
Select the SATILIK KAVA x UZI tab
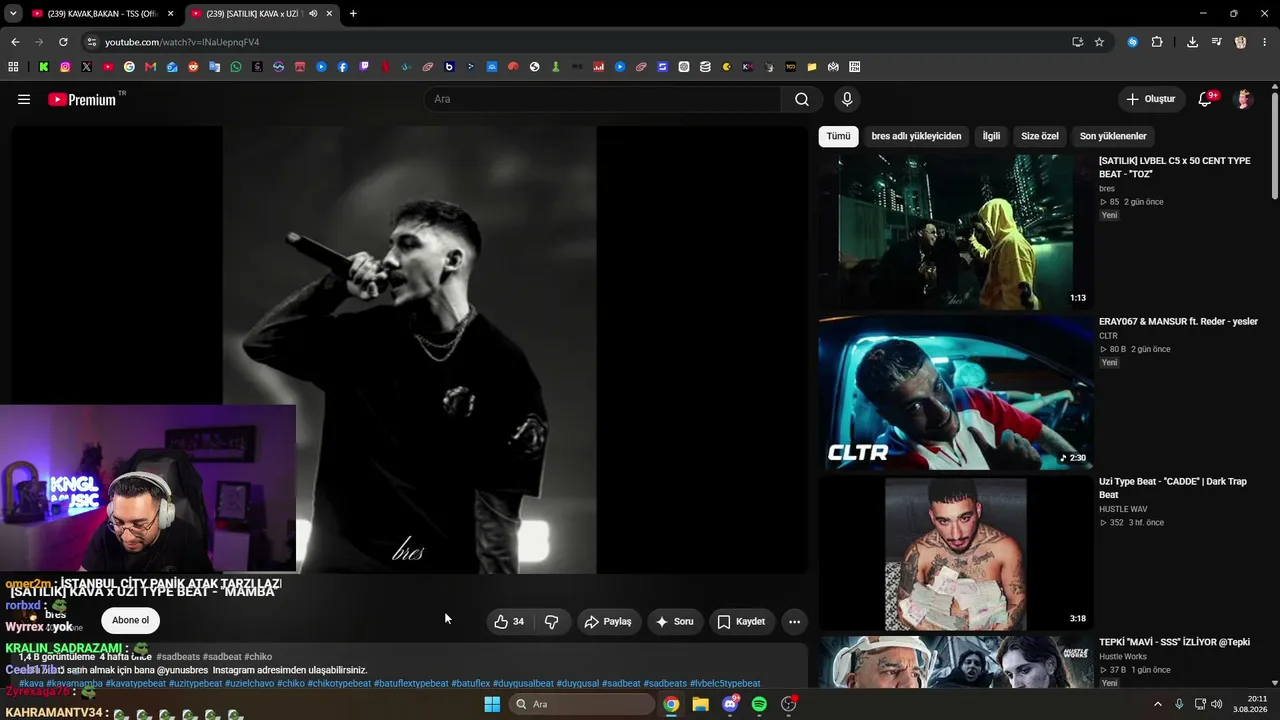[x=262, y=14]
